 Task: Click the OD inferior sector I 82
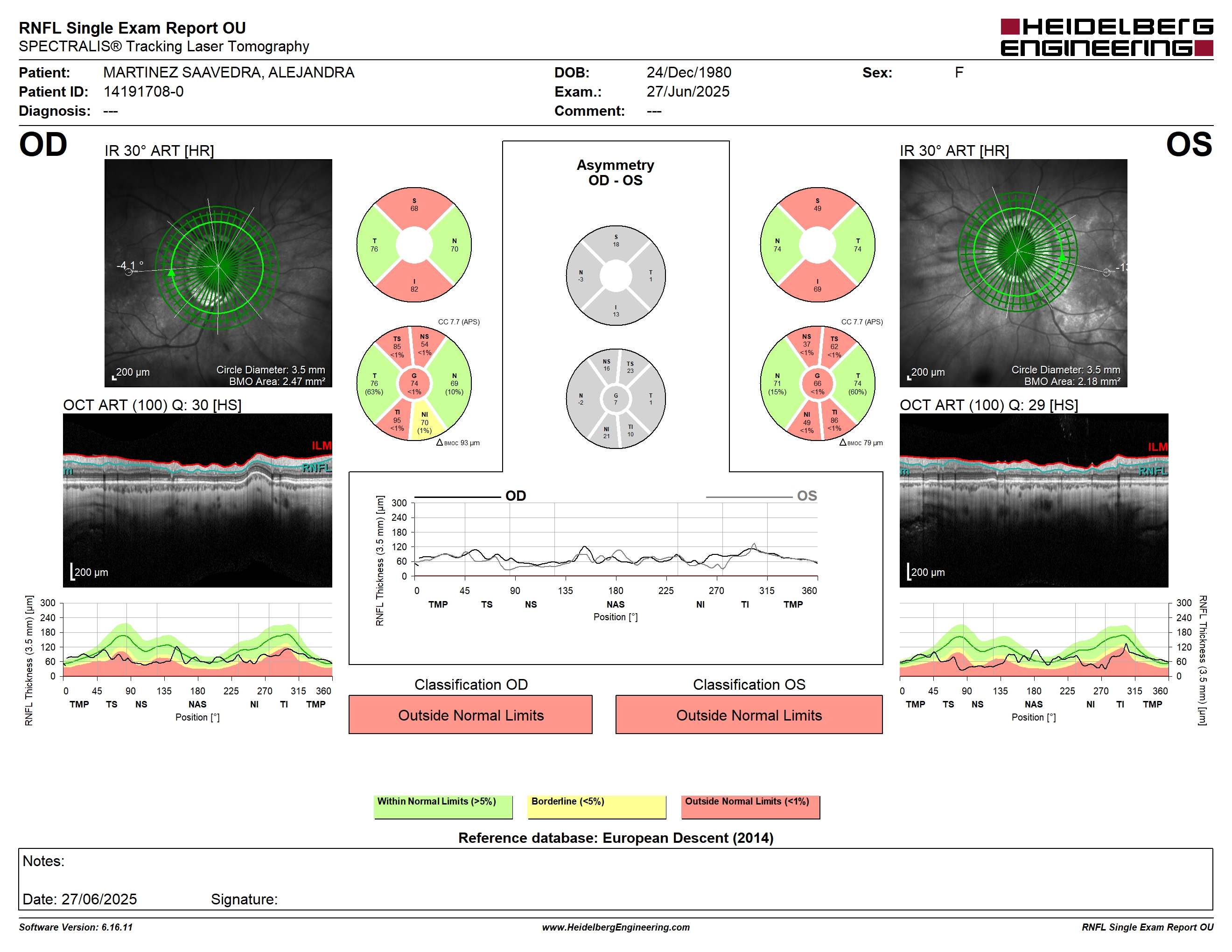pyautogui.click(x=414, y=286)
